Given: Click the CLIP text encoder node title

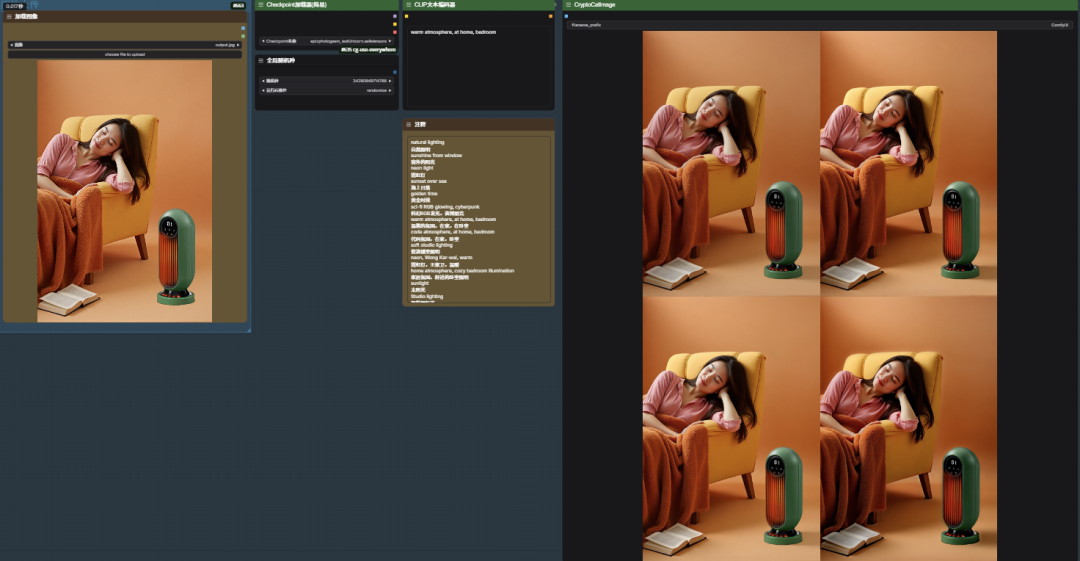Looking at the screenshot, I should [x=434, y=4].
